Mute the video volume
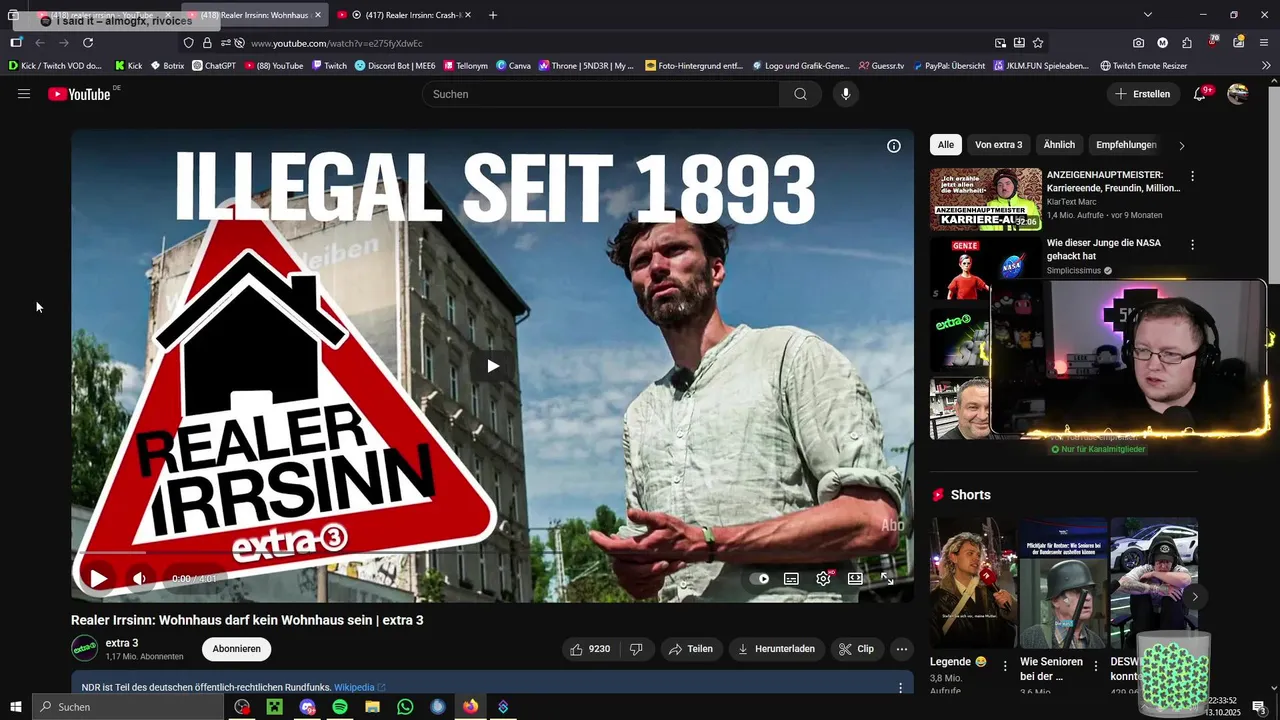The image size is (1280, 720). [x=139, y=578]
